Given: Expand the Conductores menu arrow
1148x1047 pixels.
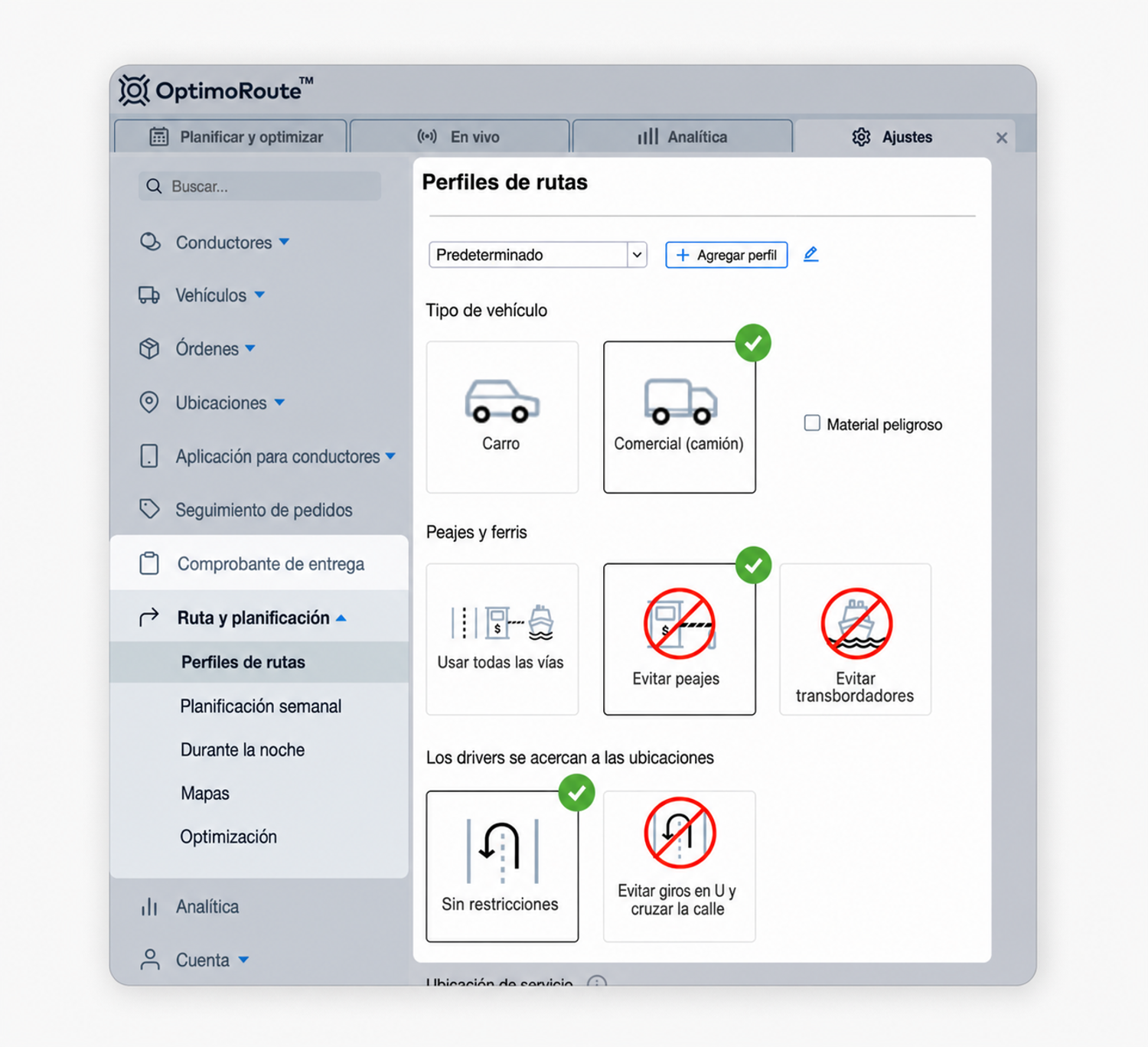Looking at the screenshot, I should coord(284,242).
